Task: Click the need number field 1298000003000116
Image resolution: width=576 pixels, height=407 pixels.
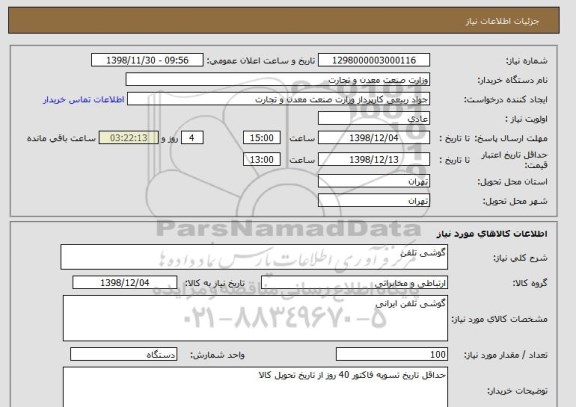Action: click(x=374, y=60)
